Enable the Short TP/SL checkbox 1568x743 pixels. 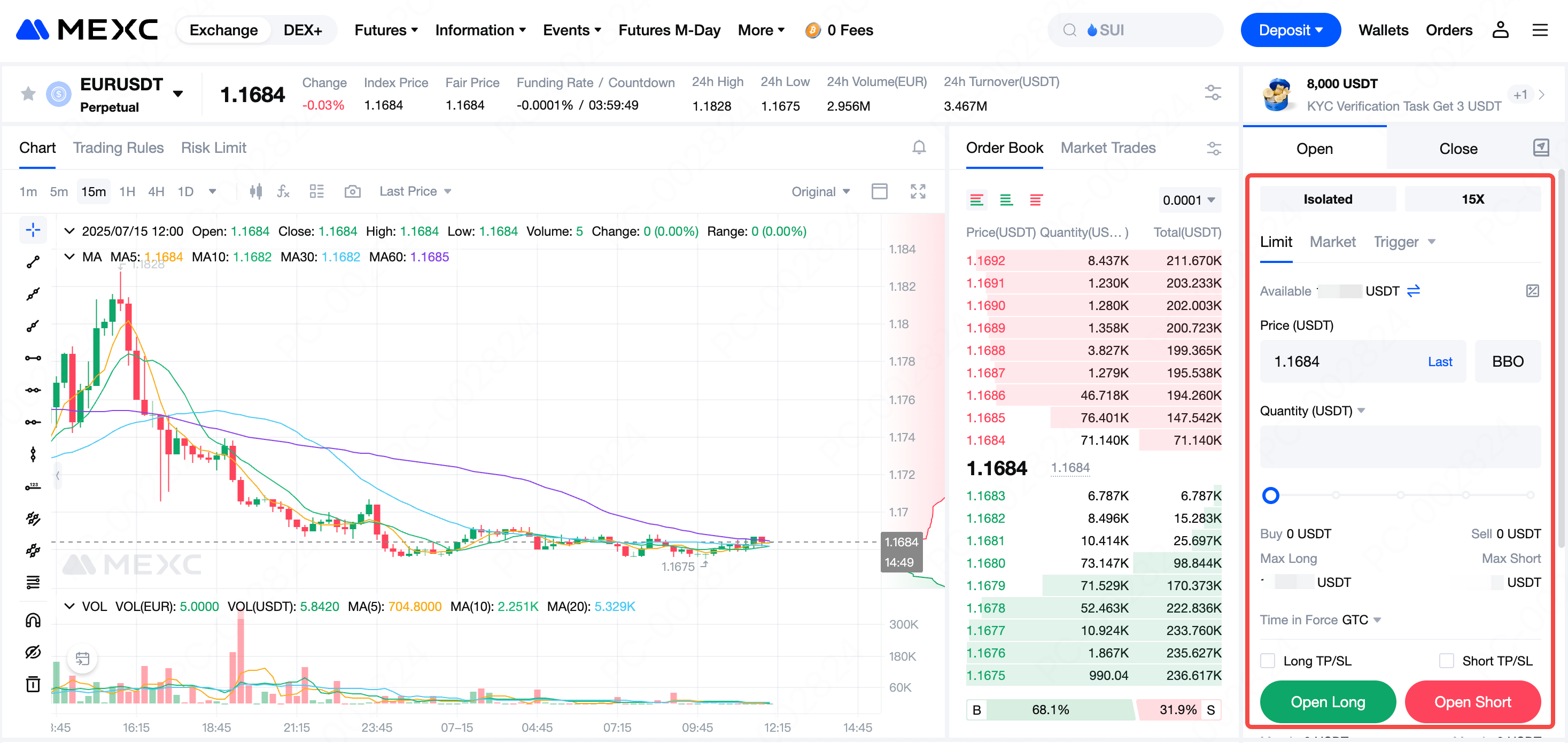[x=1446, y=661]
